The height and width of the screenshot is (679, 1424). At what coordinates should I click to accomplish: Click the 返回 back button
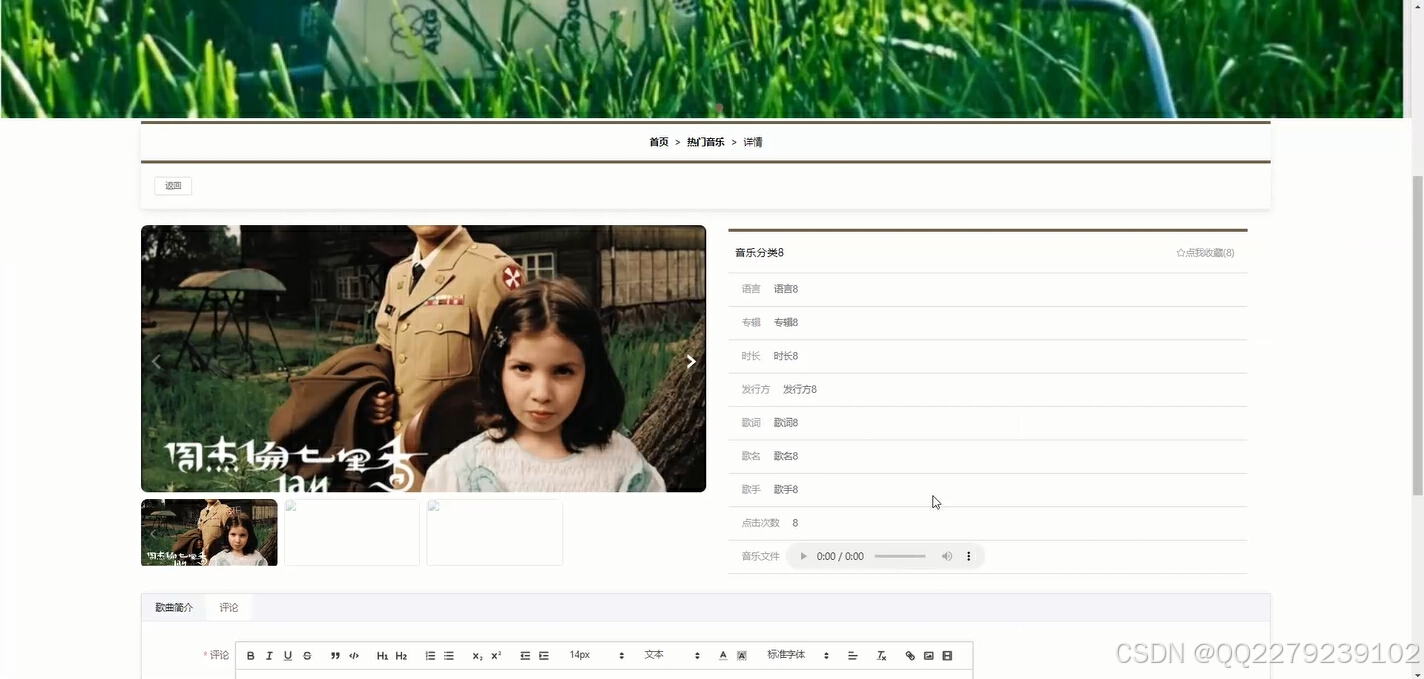click(173, 186)
